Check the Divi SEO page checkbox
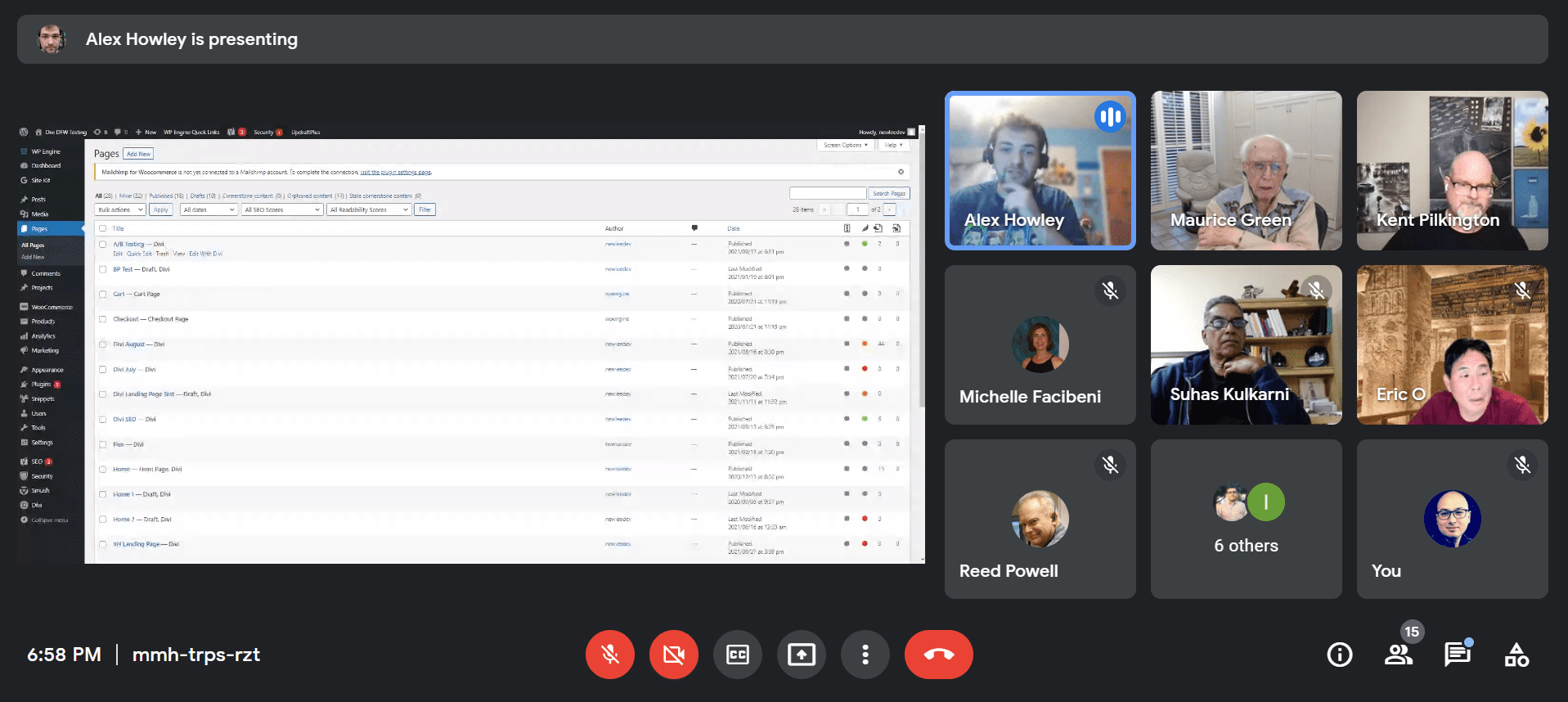The width and height of the screenshot is (1568, 702). [x=103, y=419]
